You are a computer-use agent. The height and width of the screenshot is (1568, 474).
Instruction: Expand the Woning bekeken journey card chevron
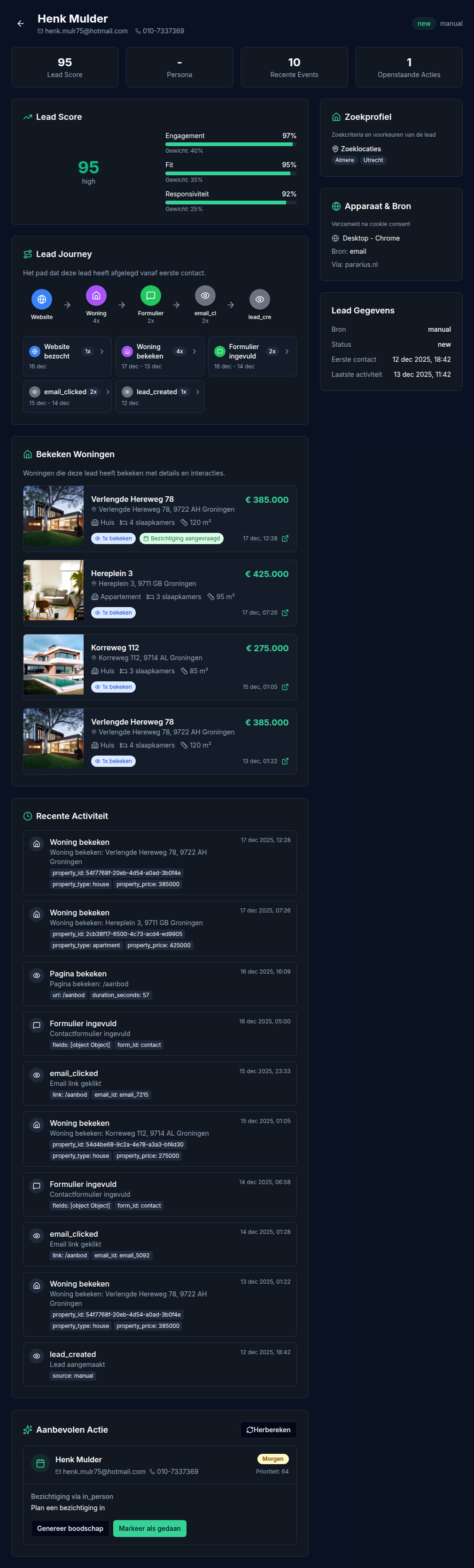194,352
